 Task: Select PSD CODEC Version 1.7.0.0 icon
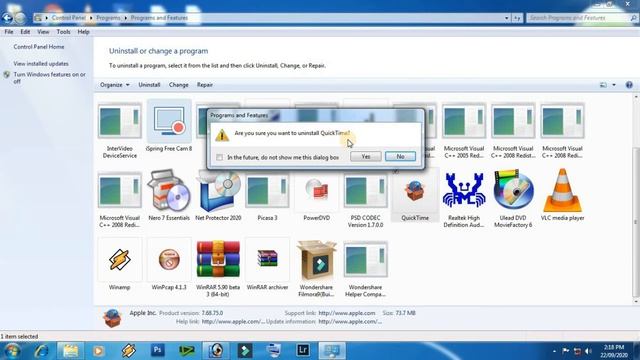365,191
